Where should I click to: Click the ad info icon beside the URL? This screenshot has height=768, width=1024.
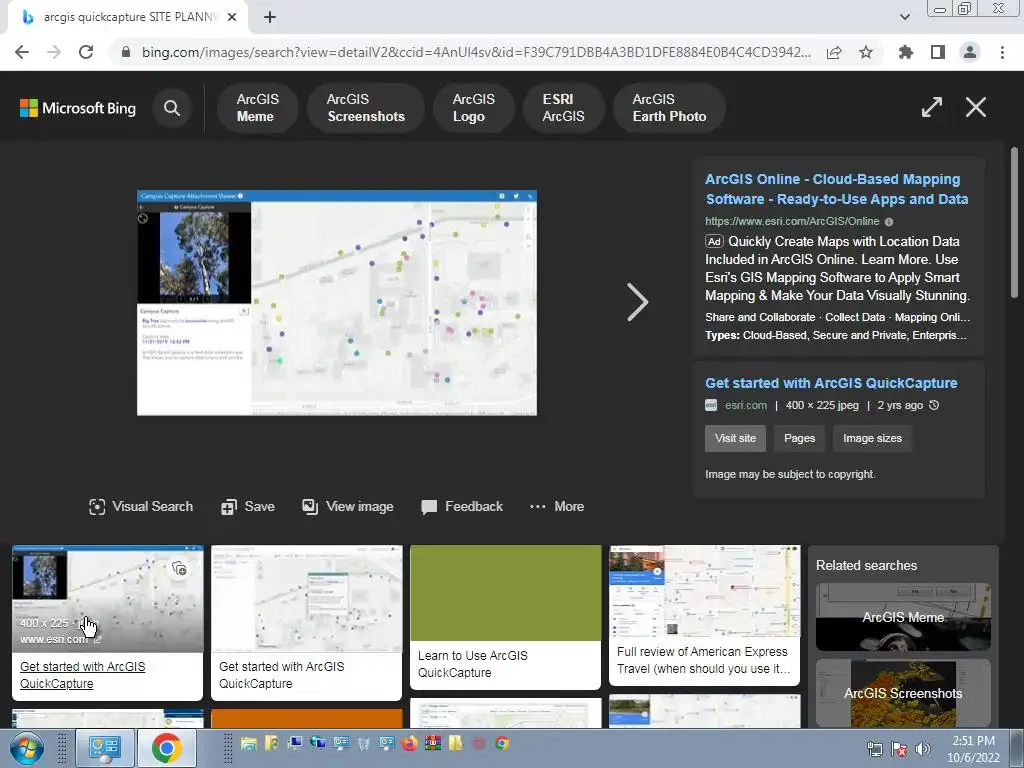(889, 222)
